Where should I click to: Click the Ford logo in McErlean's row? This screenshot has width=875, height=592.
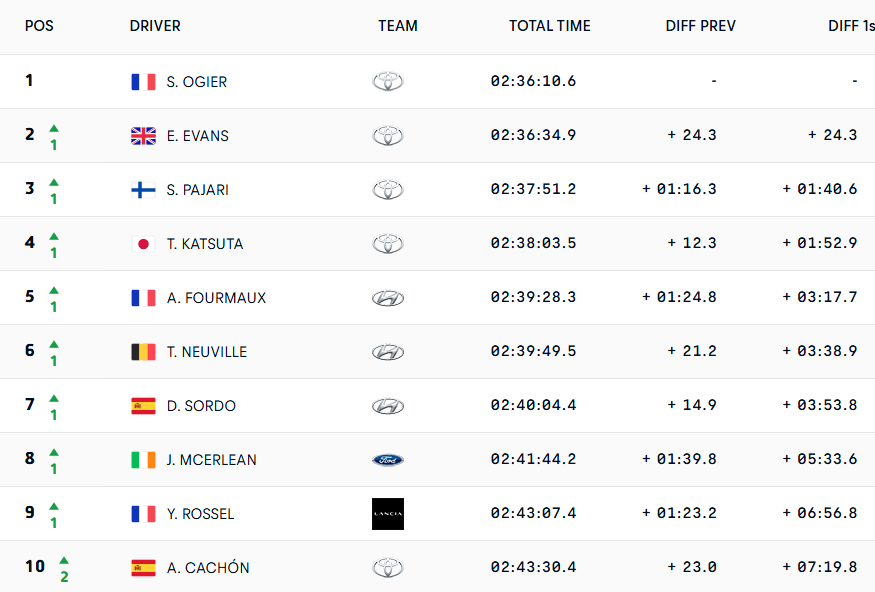(388, 460)
